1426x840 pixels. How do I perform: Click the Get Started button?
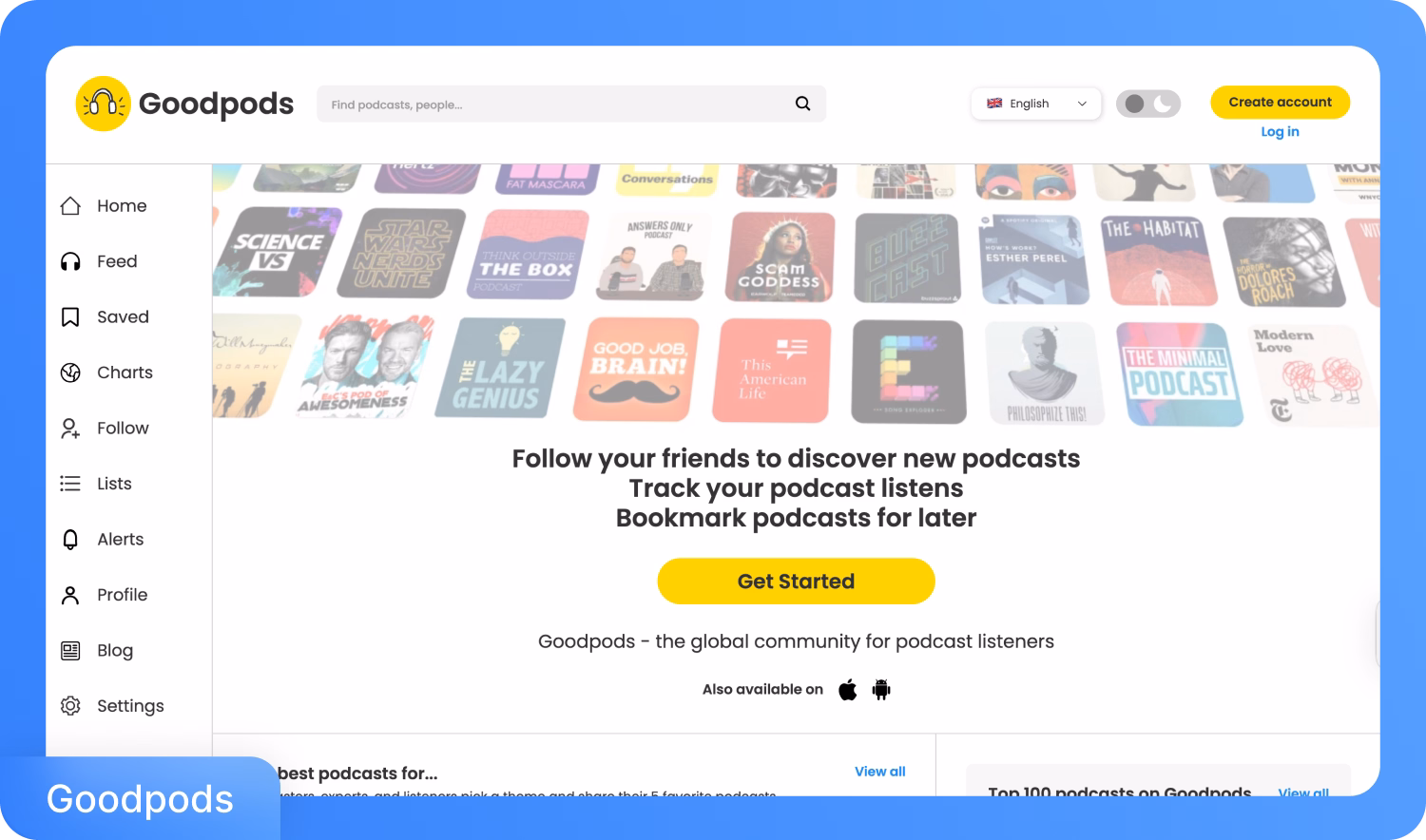point(796,582)
